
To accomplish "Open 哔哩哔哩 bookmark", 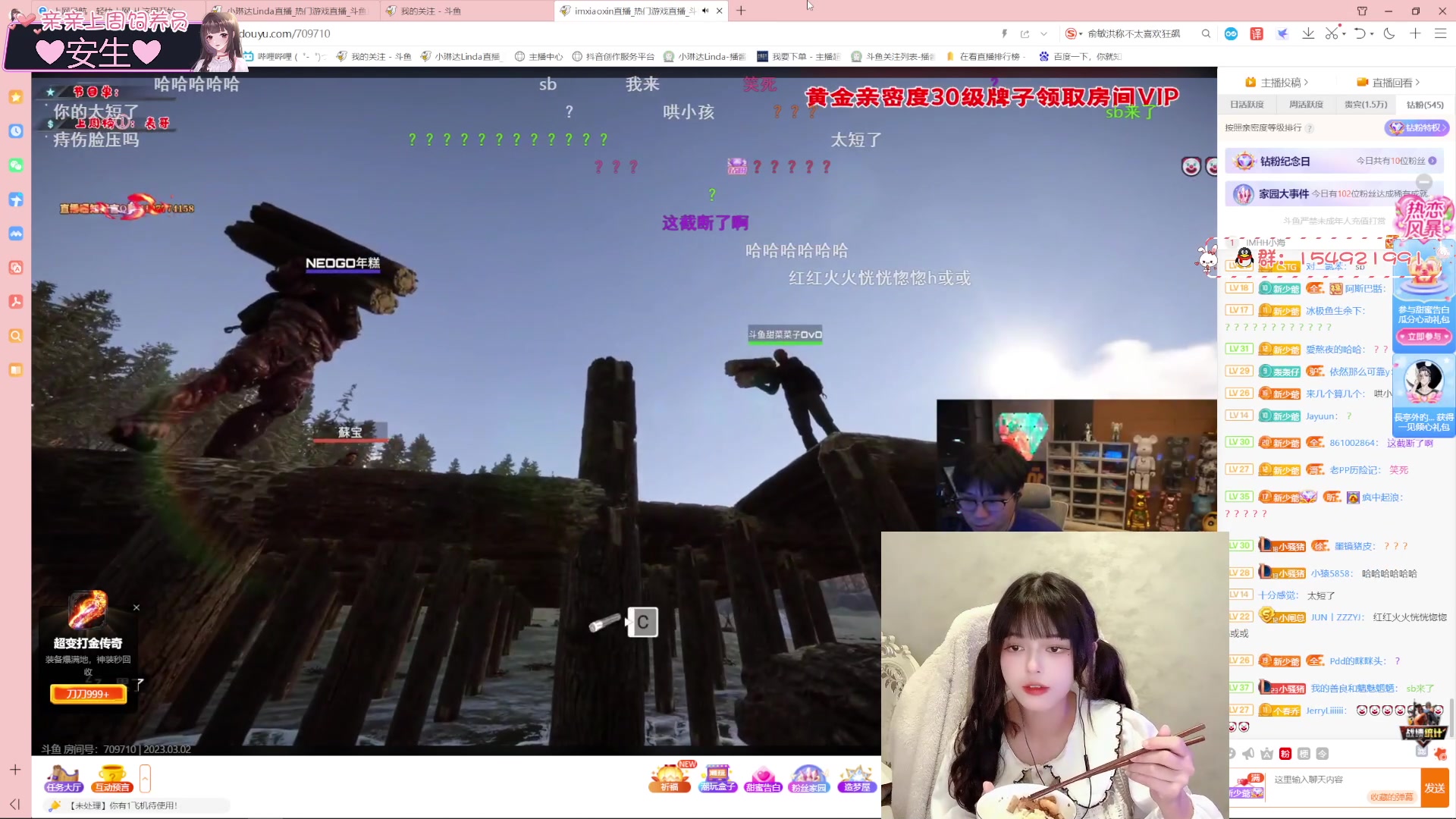I will click(284, 56).
